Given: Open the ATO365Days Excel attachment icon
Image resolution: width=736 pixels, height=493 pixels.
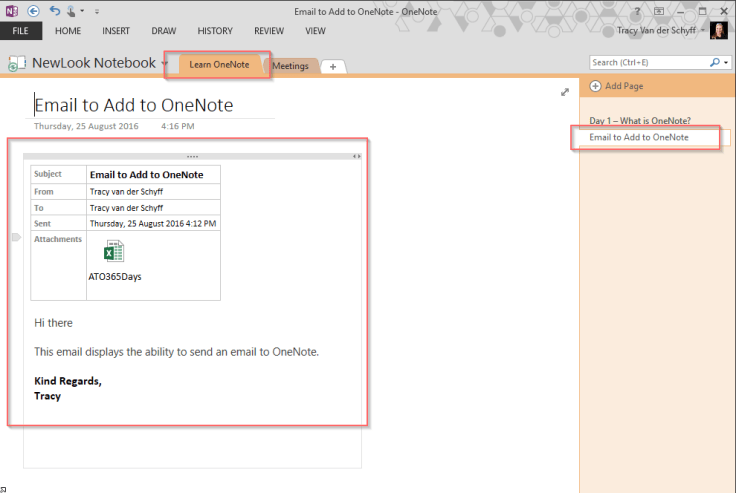Looking at the screenshot, I should (x=114, y=251).
